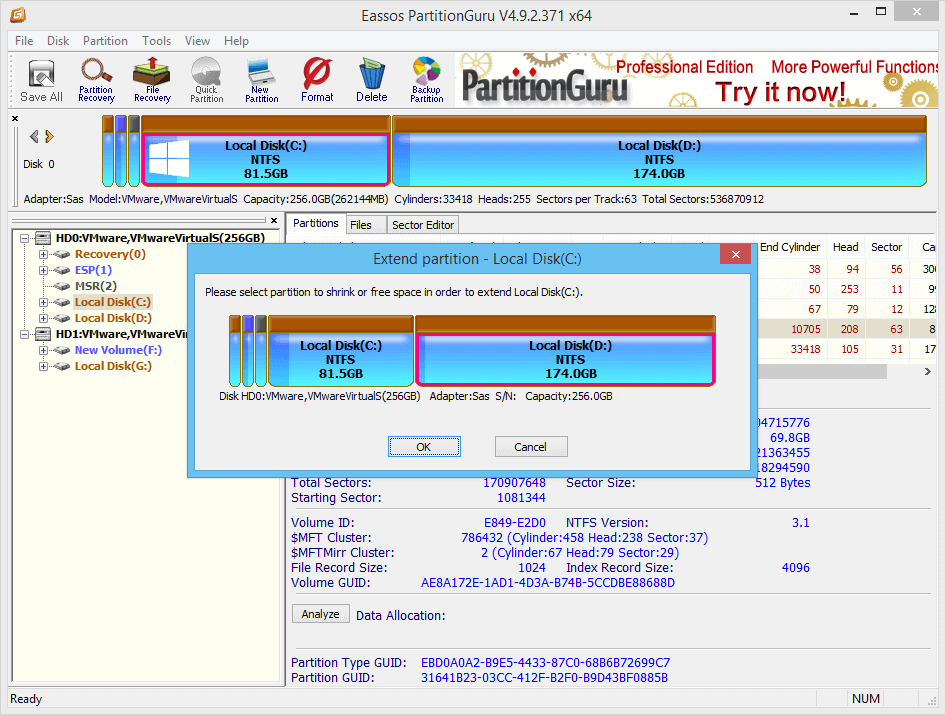
Task: Click the NUM status bar indicator
Action: (x=866, y=699)
